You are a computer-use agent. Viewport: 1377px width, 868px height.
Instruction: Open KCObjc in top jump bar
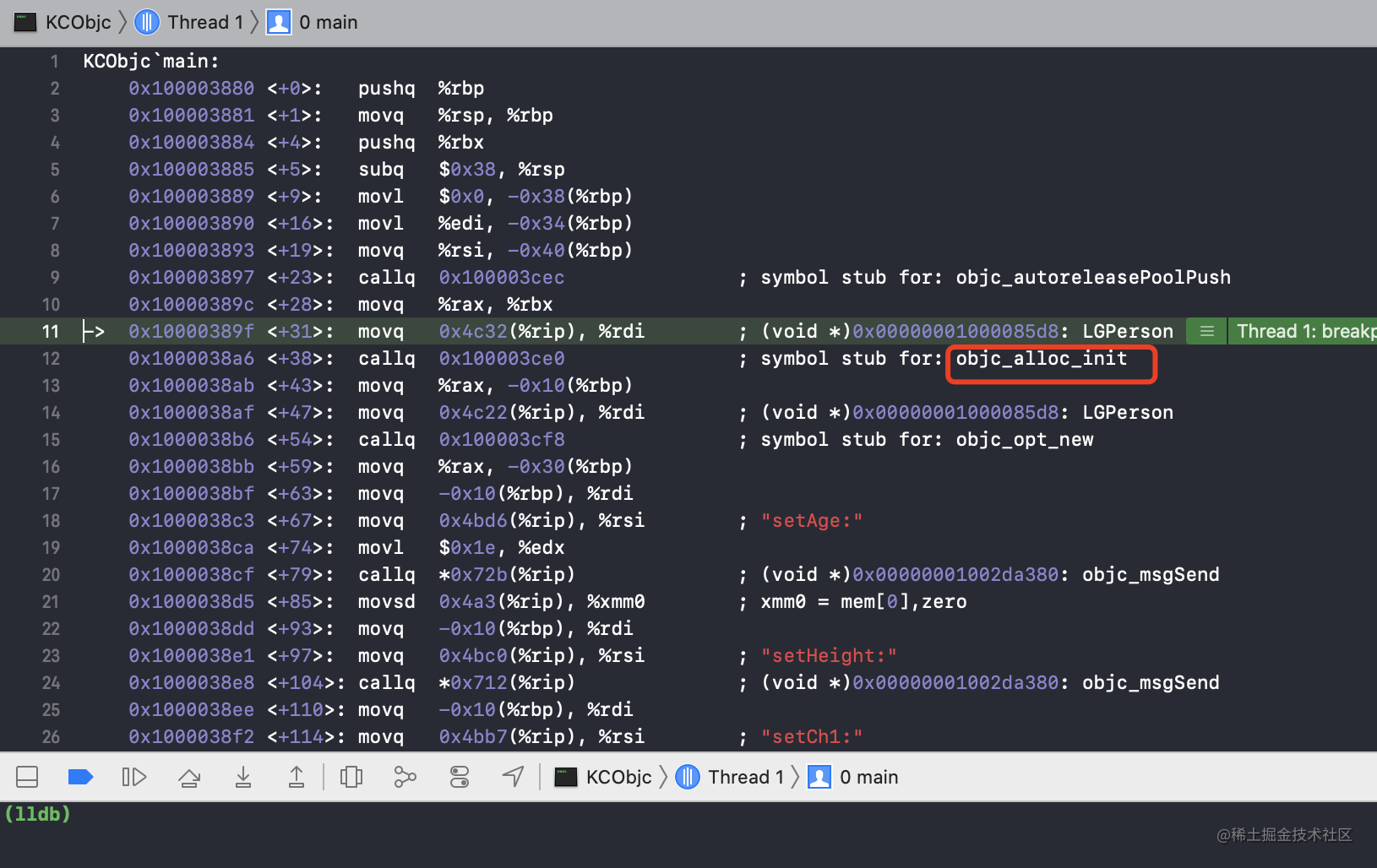click(x=78, y=22)
